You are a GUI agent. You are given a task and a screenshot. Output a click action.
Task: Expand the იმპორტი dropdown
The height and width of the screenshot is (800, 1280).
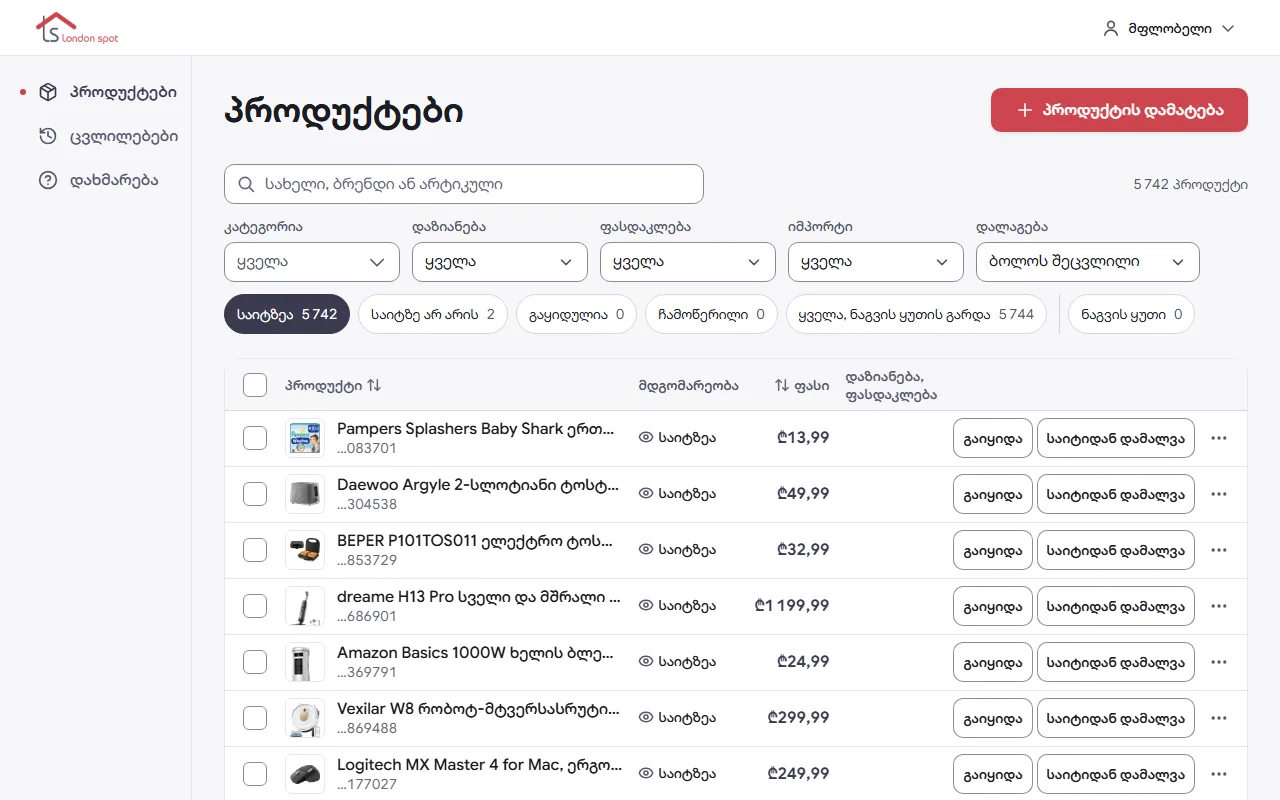pos(876,262)
